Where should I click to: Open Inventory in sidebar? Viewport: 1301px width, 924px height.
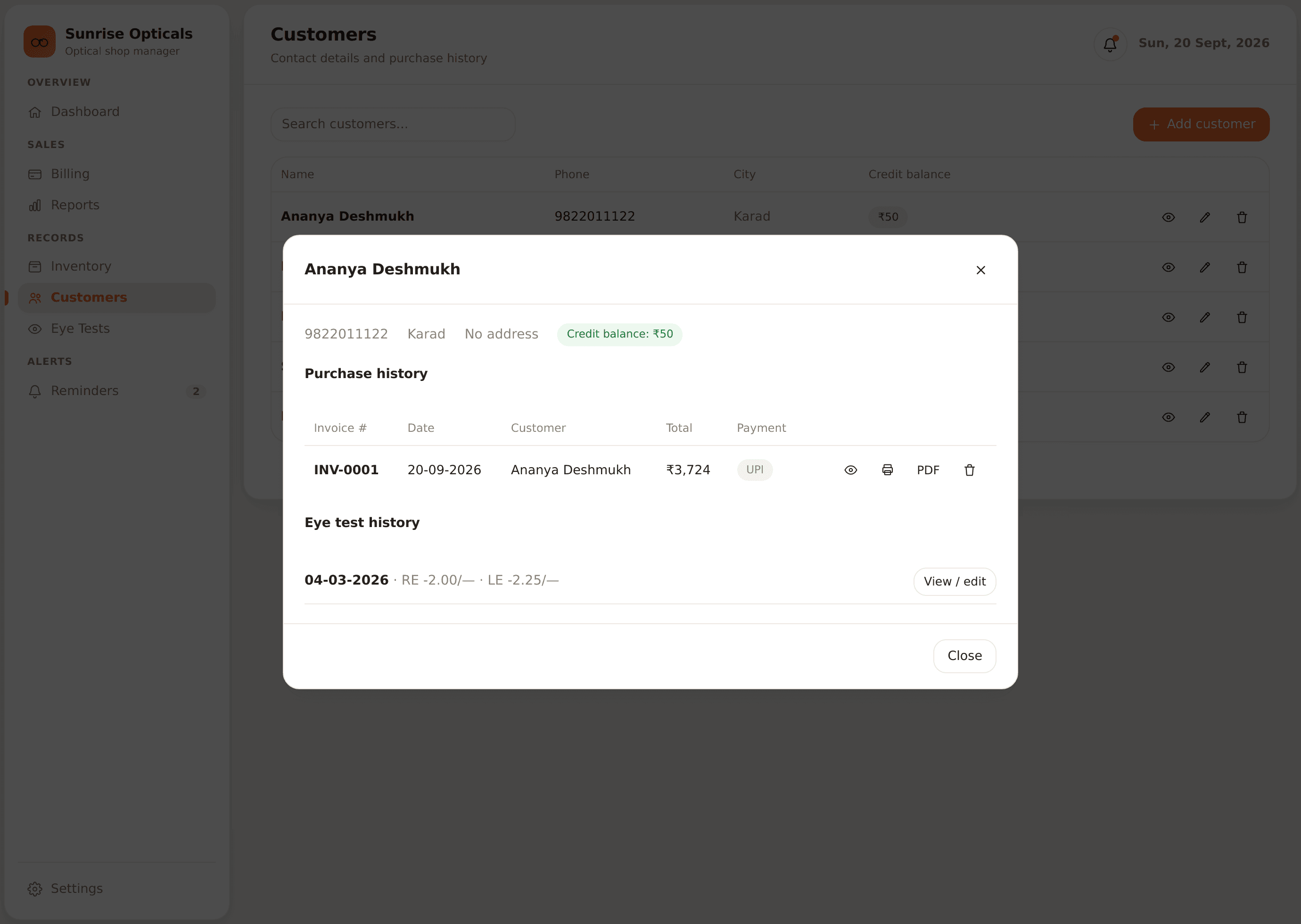tap(116, 266)
